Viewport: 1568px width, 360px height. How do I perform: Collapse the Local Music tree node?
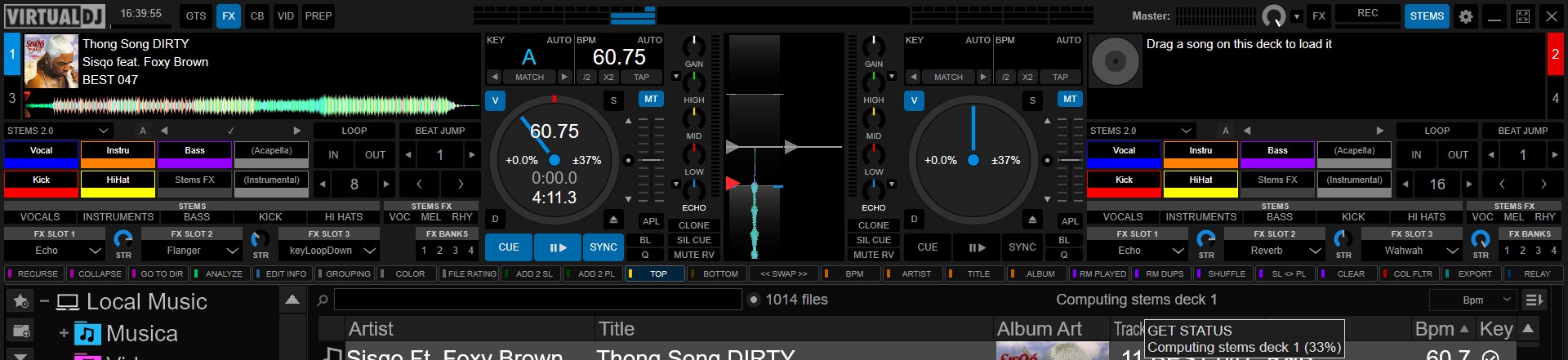pos(44,301)
